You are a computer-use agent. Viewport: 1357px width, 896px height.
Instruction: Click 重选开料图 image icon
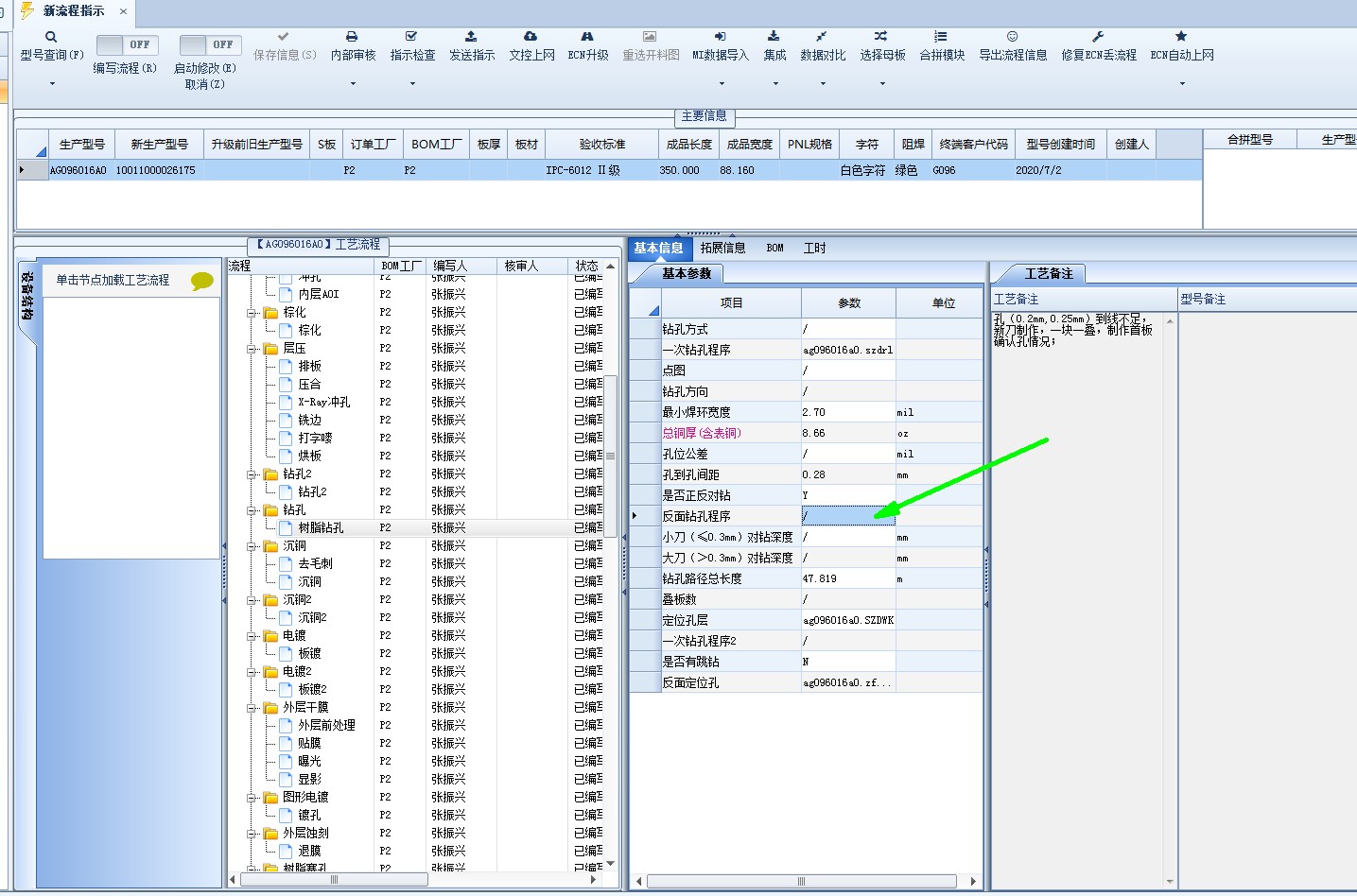click(650, 37)
